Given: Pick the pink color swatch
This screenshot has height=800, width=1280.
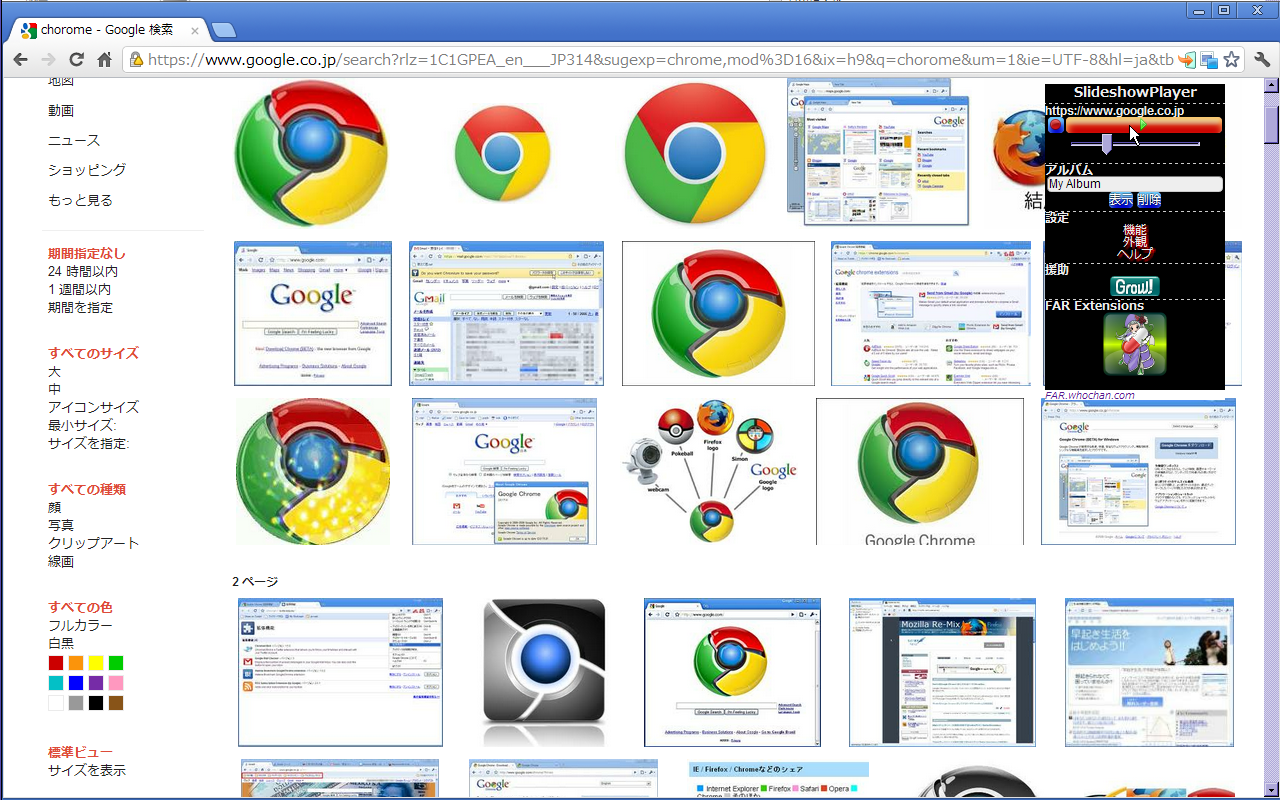Looking at the screenshot, I should pyautogui.click(x=116, y=683).
